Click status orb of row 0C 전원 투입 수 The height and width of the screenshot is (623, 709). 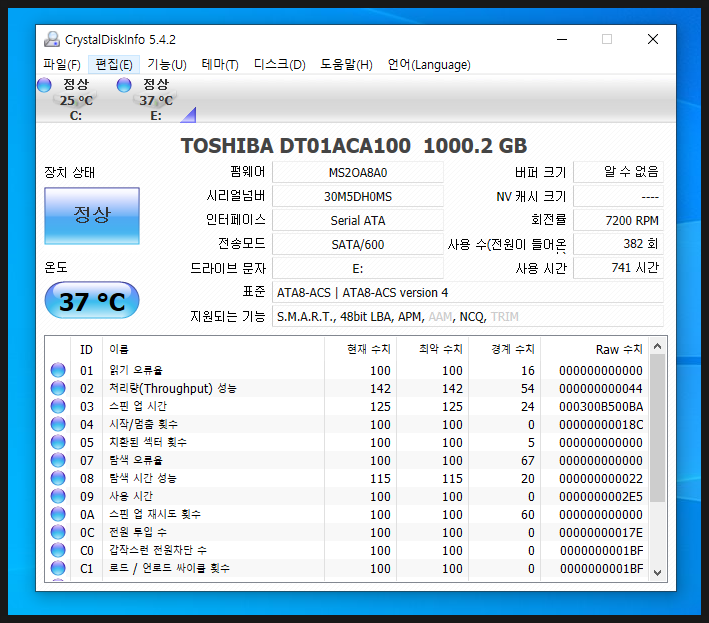point(58,532)
